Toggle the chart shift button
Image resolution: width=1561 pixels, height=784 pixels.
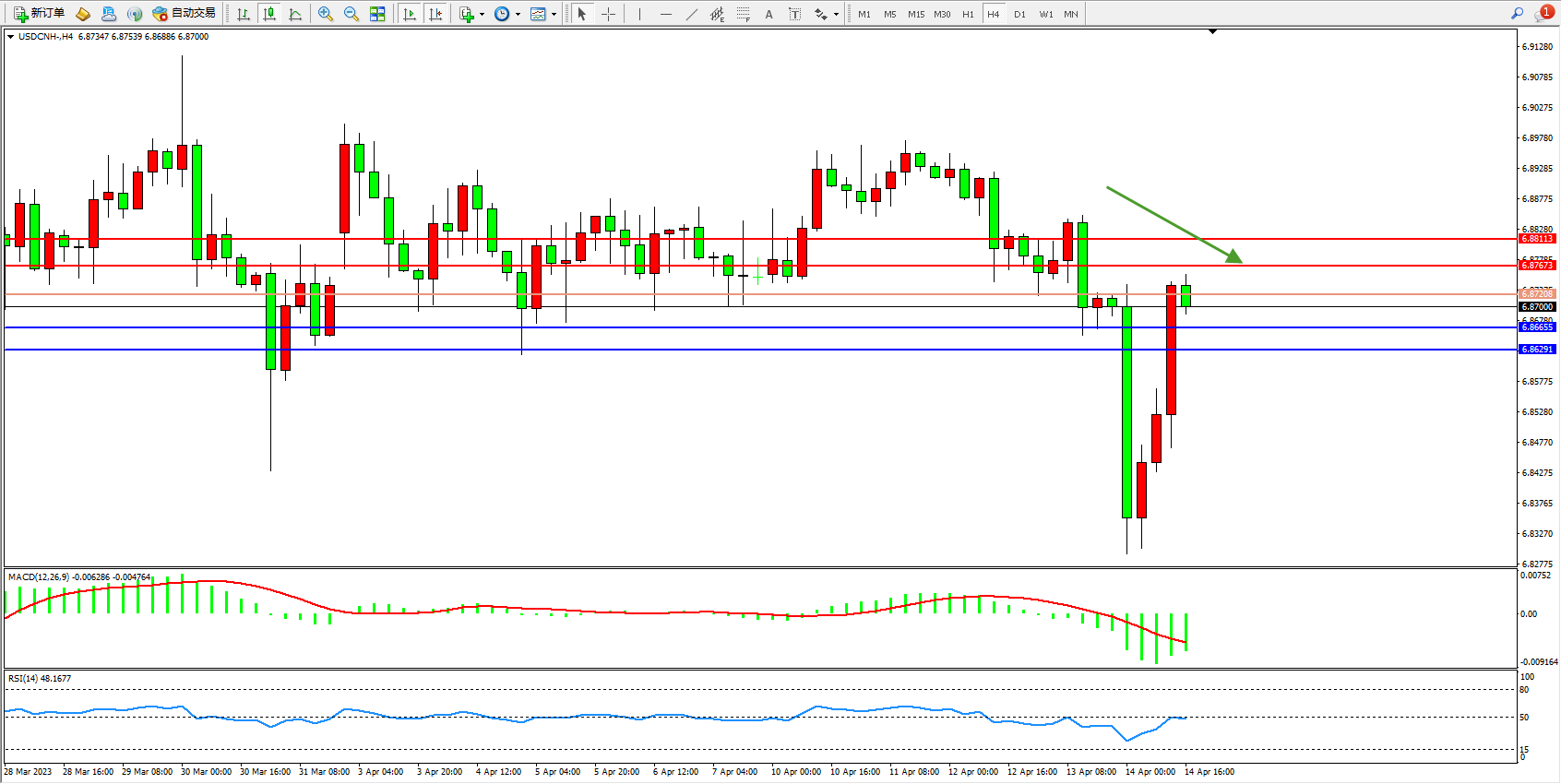(435, 14)
